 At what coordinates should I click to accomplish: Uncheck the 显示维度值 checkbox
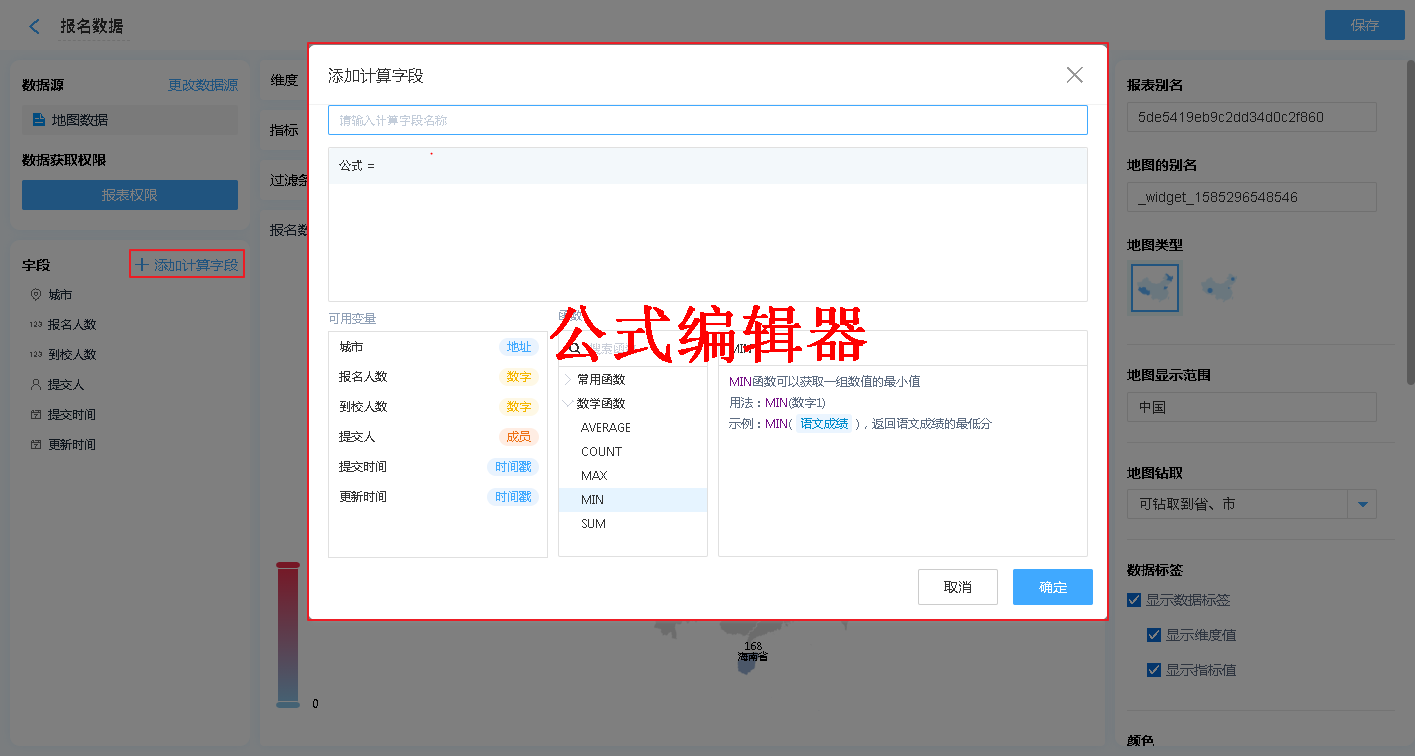click(1154, 635)
